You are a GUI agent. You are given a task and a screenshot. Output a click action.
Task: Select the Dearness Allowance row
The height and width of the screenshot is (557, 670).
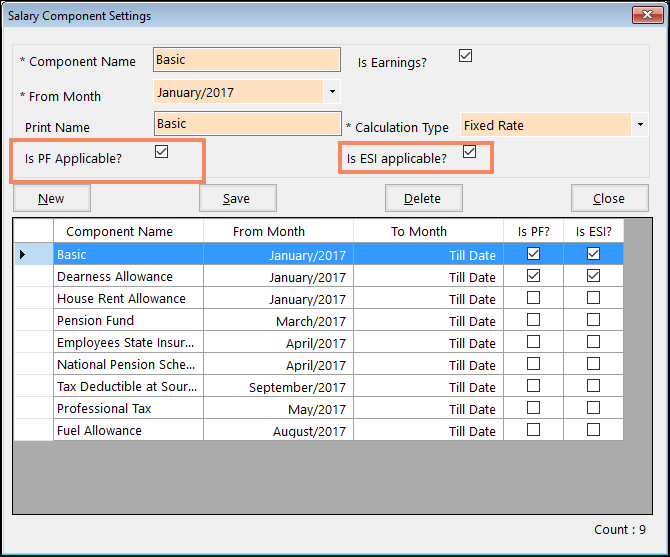tap(319, 276)
